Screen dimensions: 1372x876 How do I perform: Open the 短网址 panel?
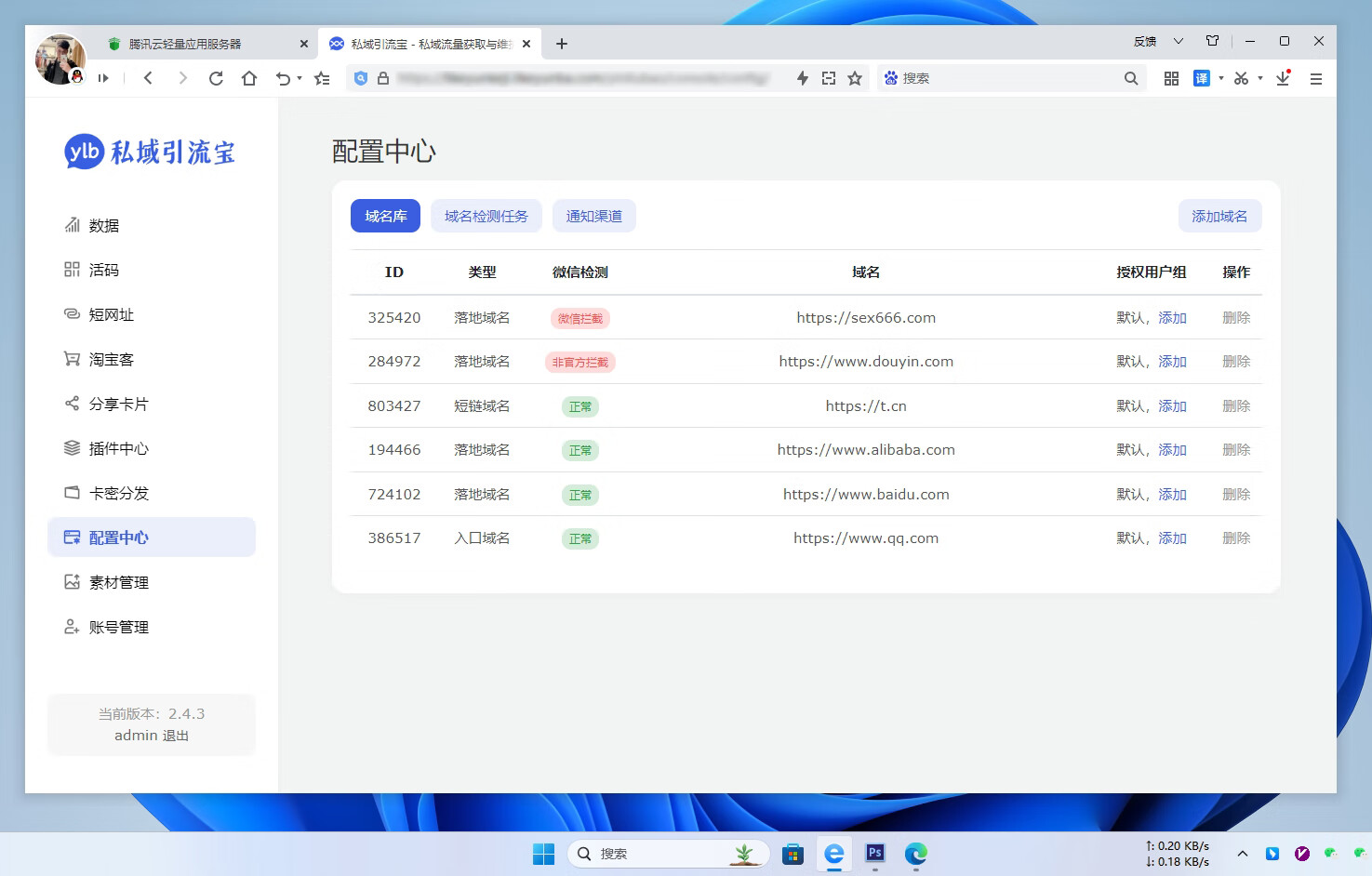coord(112,314)
